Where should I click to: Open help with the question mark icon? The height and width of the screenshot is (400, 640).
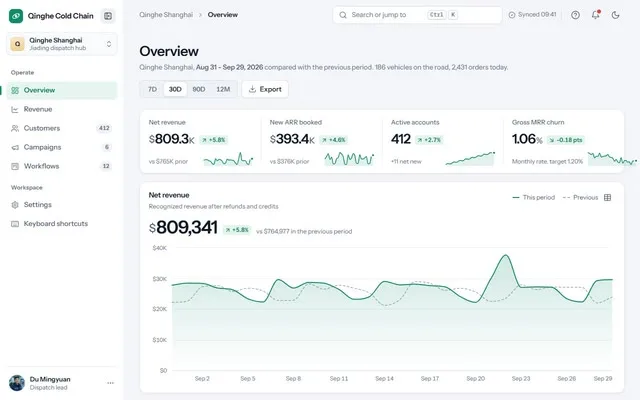[576, 15]
